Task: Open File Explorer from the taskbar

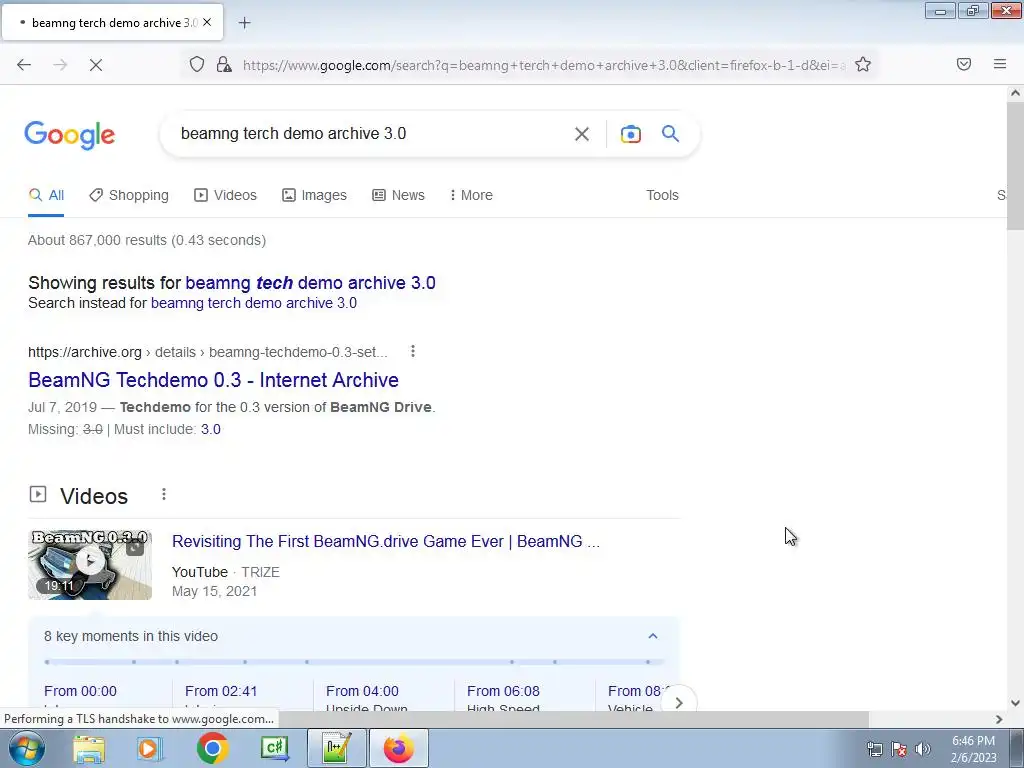Action: click(88, 748)
